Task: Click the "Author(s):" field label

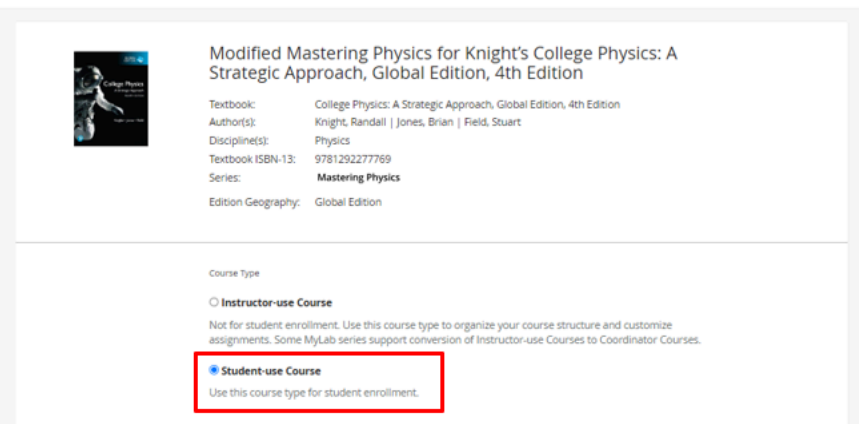Action: [x=231, y=122]
